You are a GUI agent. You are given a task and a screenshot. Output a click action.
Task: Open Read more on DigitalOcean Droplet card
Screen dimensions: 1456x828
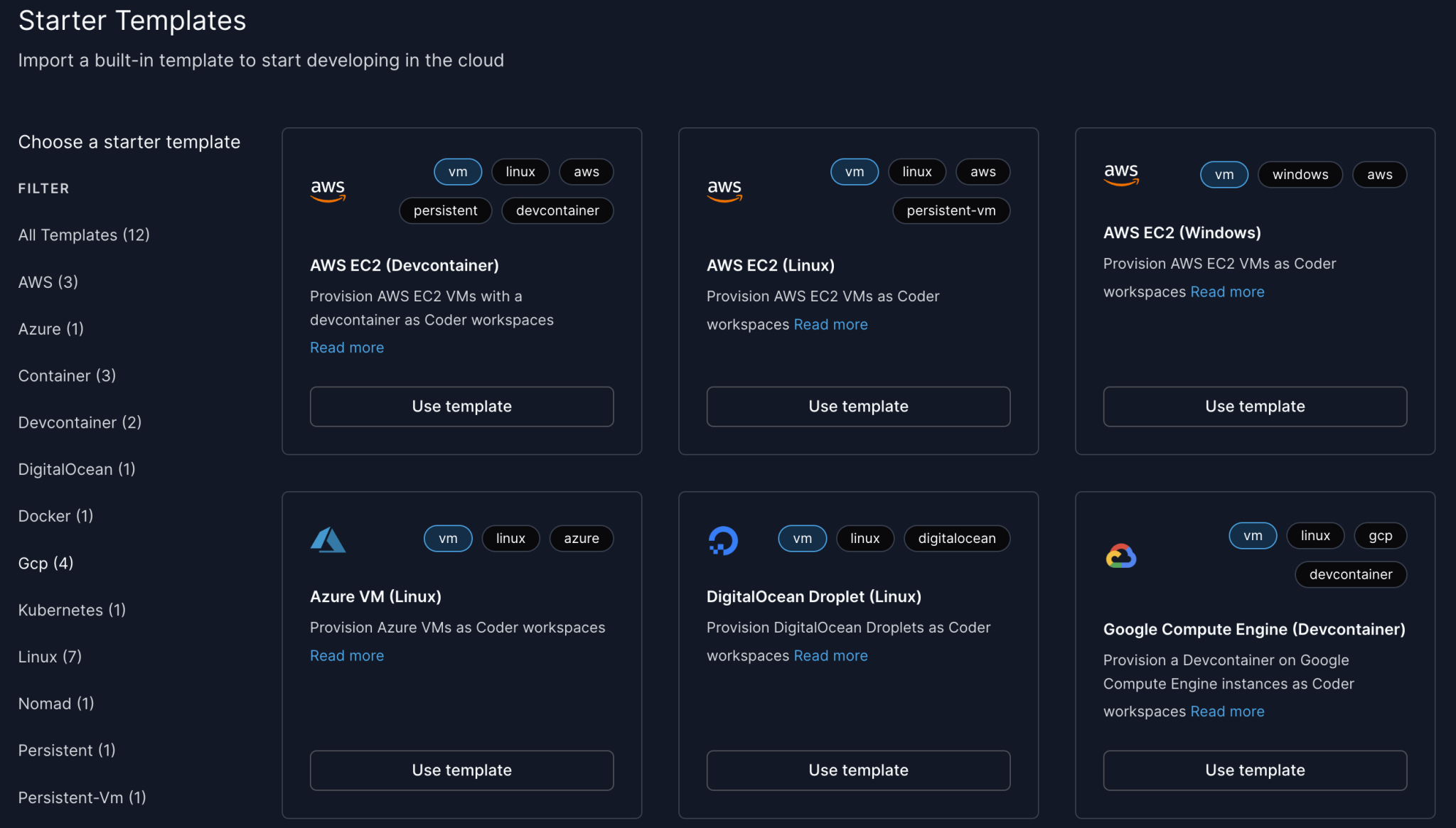(830, 655)
